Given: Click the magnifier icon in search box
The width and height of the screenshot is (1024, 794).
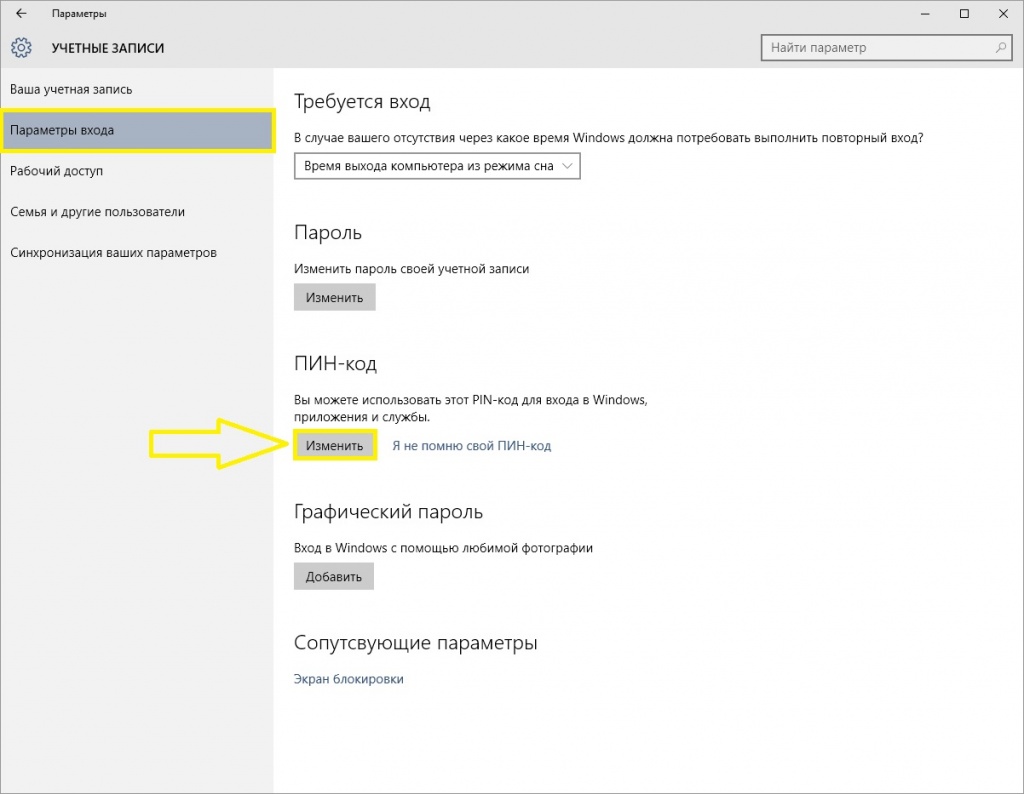Looking at the screenshot, I should (1000, 48).
